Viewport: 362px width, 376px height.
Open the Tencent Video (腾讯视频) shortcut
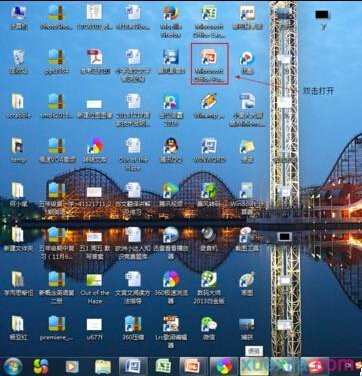(171, 195)
